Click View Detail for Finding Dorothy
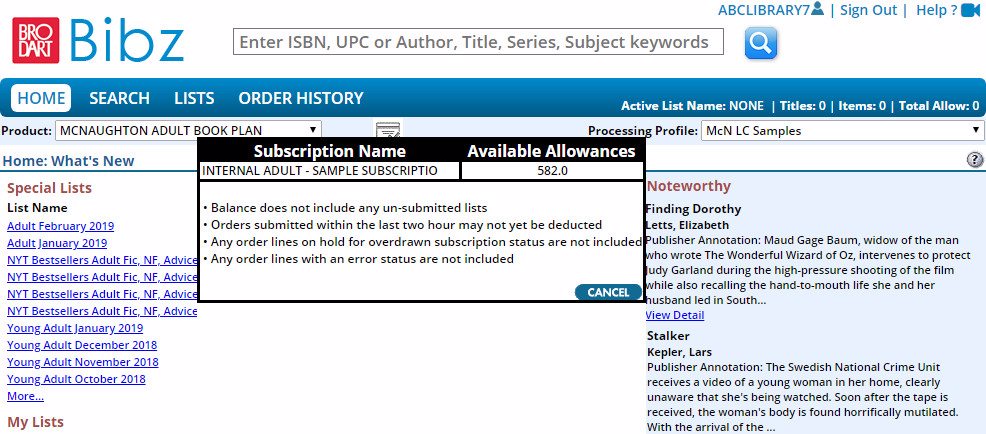 coord(675,315)
